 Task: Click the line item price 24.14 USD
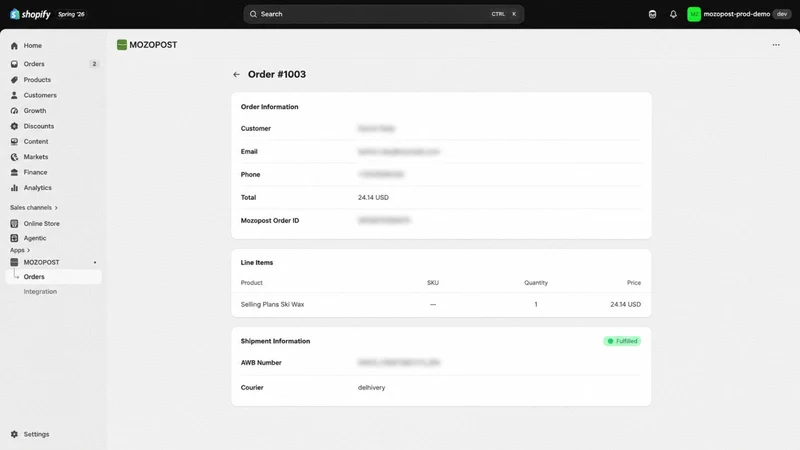click(x=626, y=304)
